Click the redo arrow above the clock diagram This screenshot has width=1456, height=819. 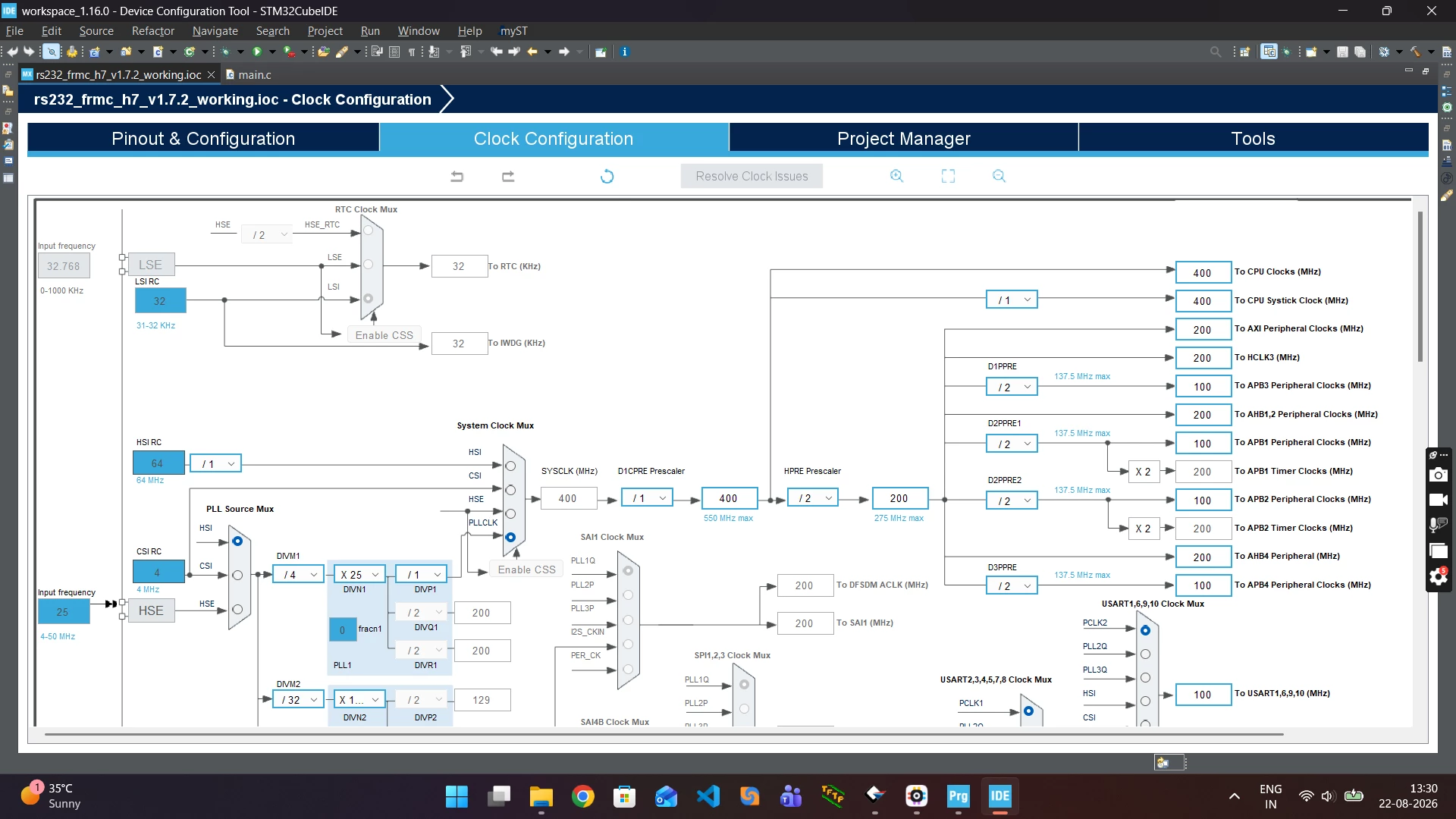coord(508,177)
